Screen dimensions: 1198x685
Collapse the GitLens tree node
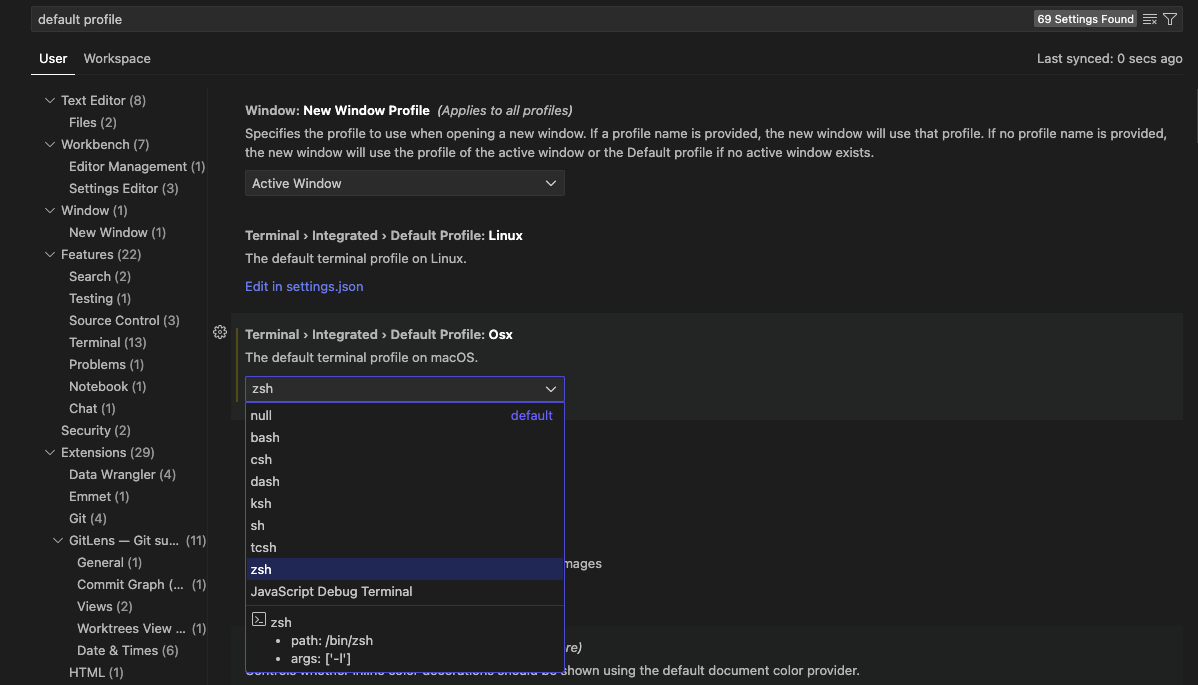coord(58,541)
